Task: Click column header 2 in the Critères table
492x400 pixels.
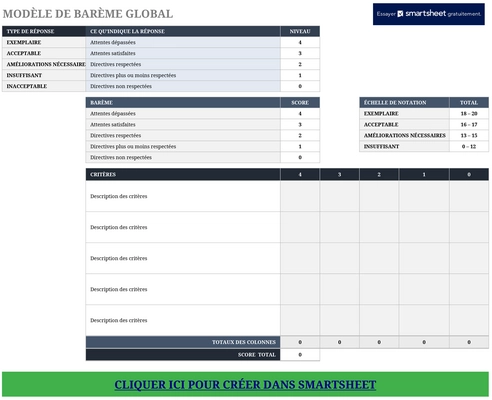Action: pos(379,175)
